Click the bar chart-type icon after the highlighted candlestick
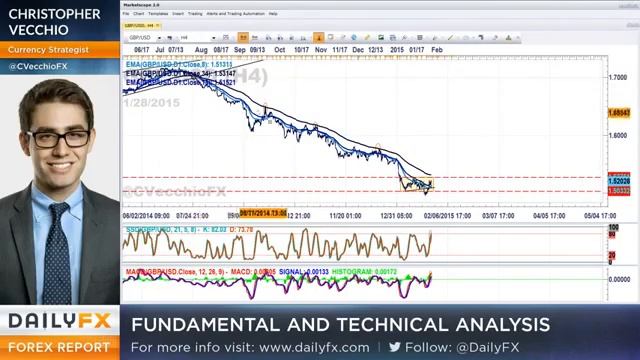This screenshot has width=640, height=360. [x=255, y=38]
